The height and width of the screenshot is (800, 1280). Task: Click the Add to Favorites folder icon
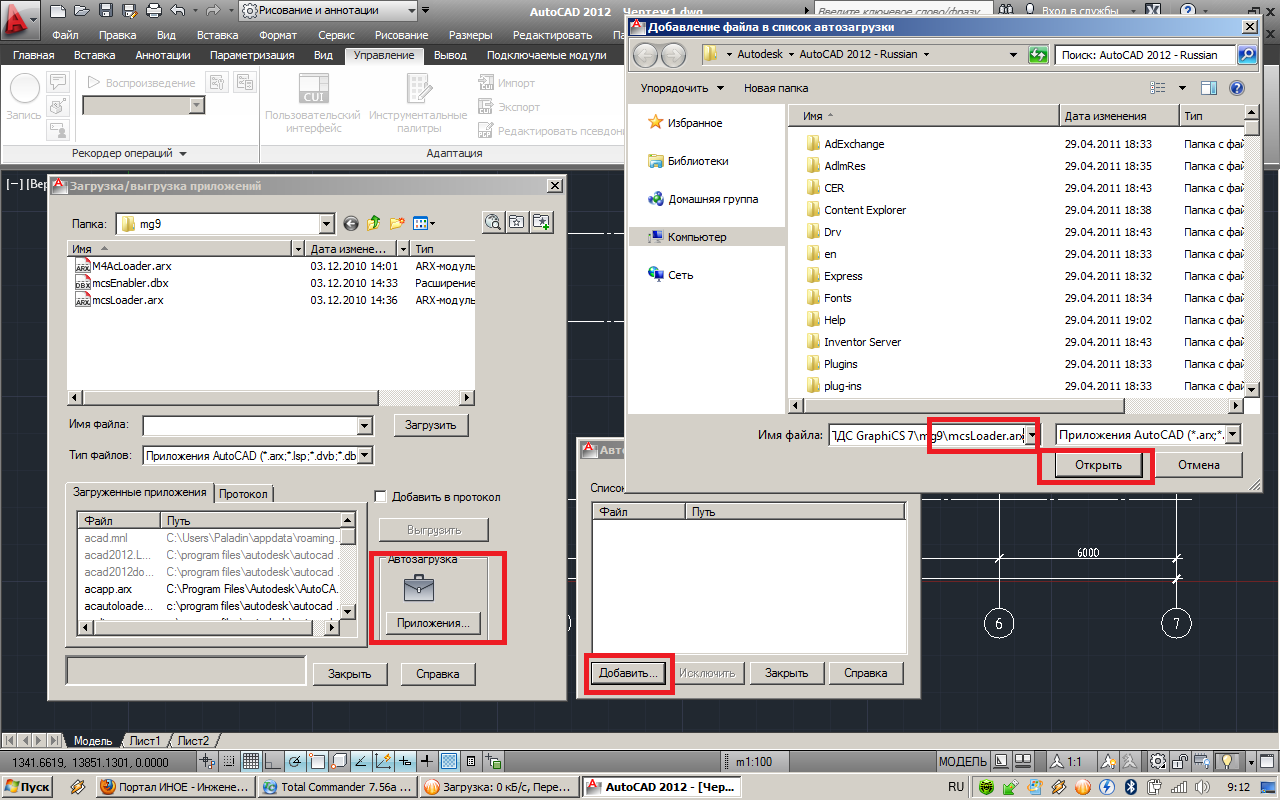click(541, 223)
